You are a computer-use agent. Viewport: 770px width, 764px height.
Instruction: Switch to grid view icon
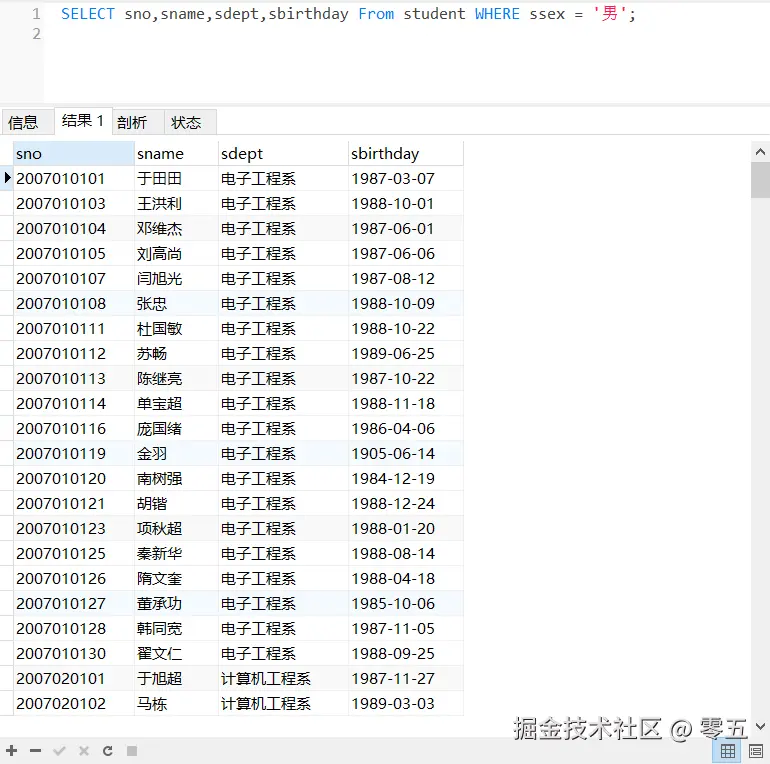(728, 751)
